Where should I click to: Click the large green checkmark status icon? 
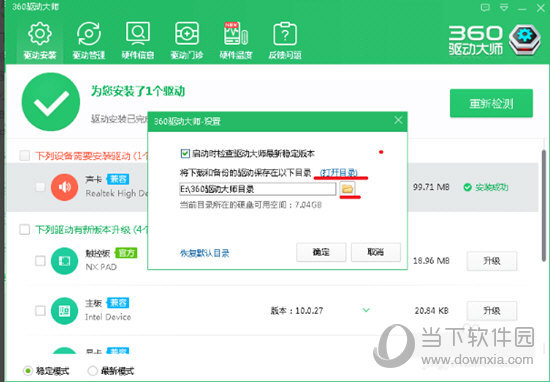pos(51,102)
